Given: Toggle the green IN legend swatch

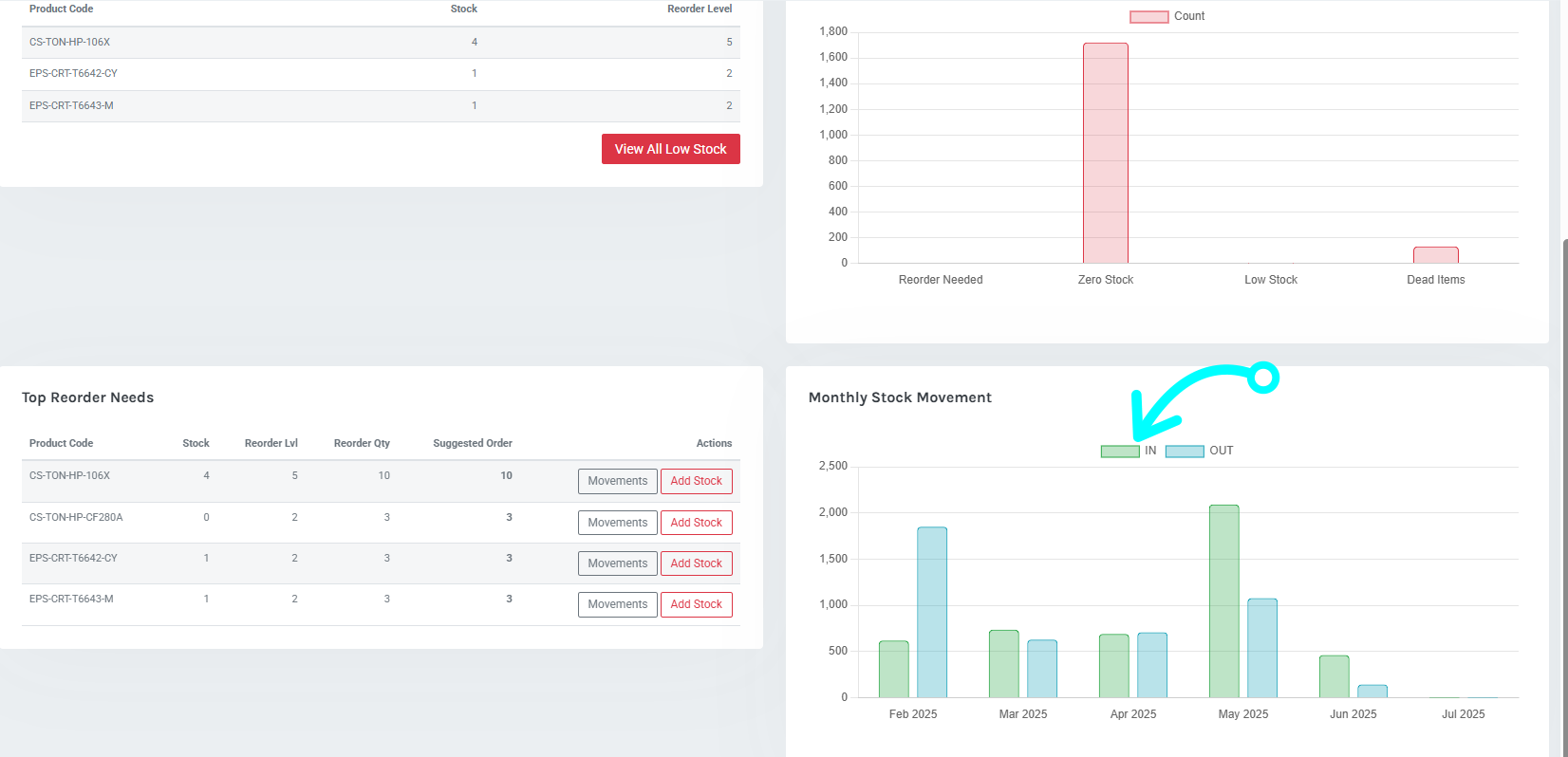Looking at the screenshot, I should [x=1120, y=452].
